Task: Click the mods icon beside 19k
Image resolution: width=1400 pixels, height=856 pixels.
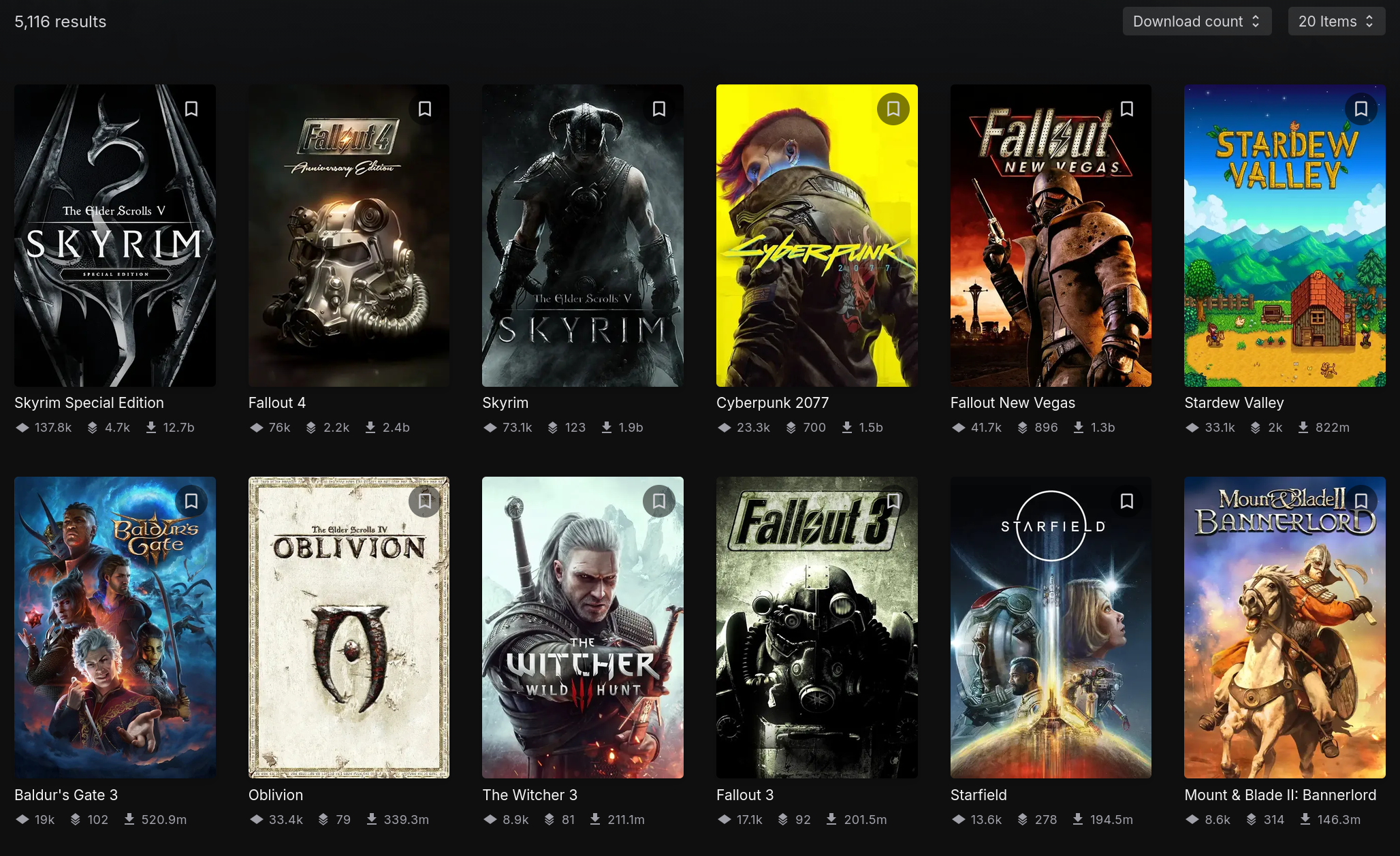Action: point(22,820)
